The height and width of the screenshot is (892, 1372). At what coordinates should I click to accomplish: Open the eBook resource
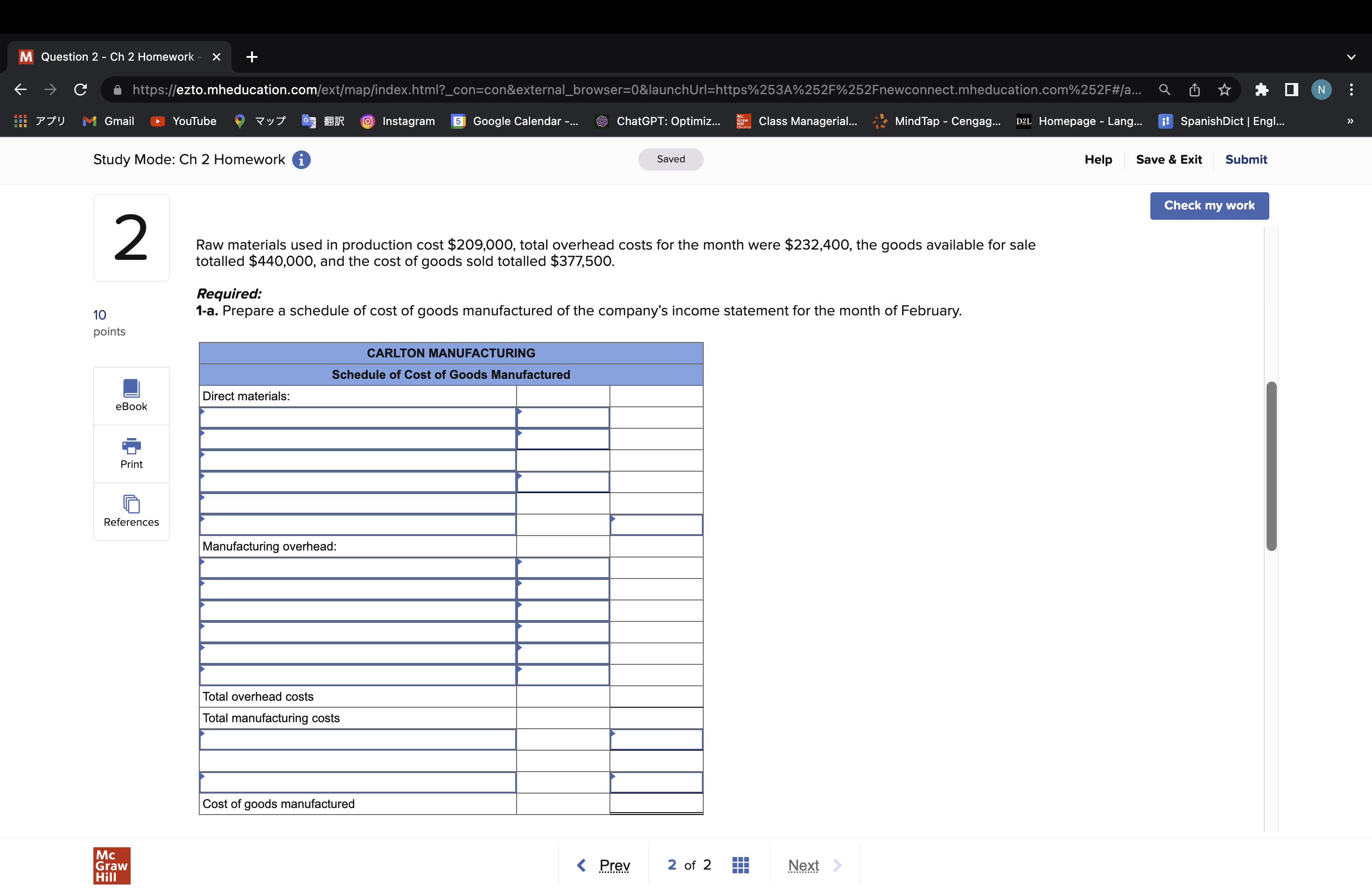click(131, 395)
